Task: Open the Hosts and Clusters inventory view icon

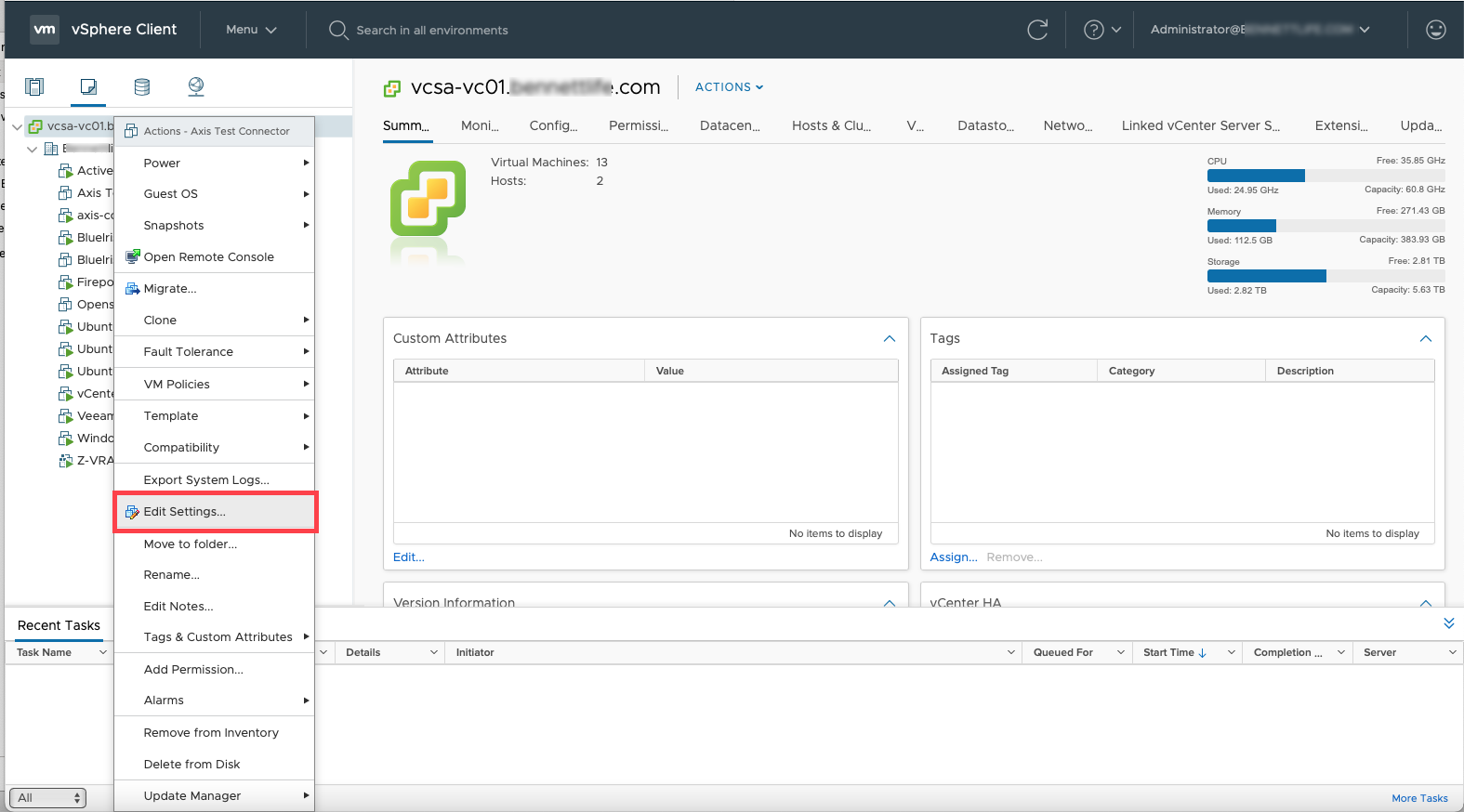Action: tap(34, 86)
